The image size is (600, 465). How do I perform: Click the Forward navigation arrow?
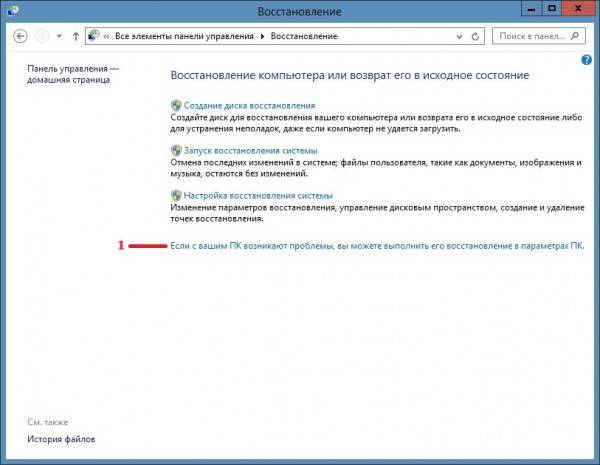[41, 35]
